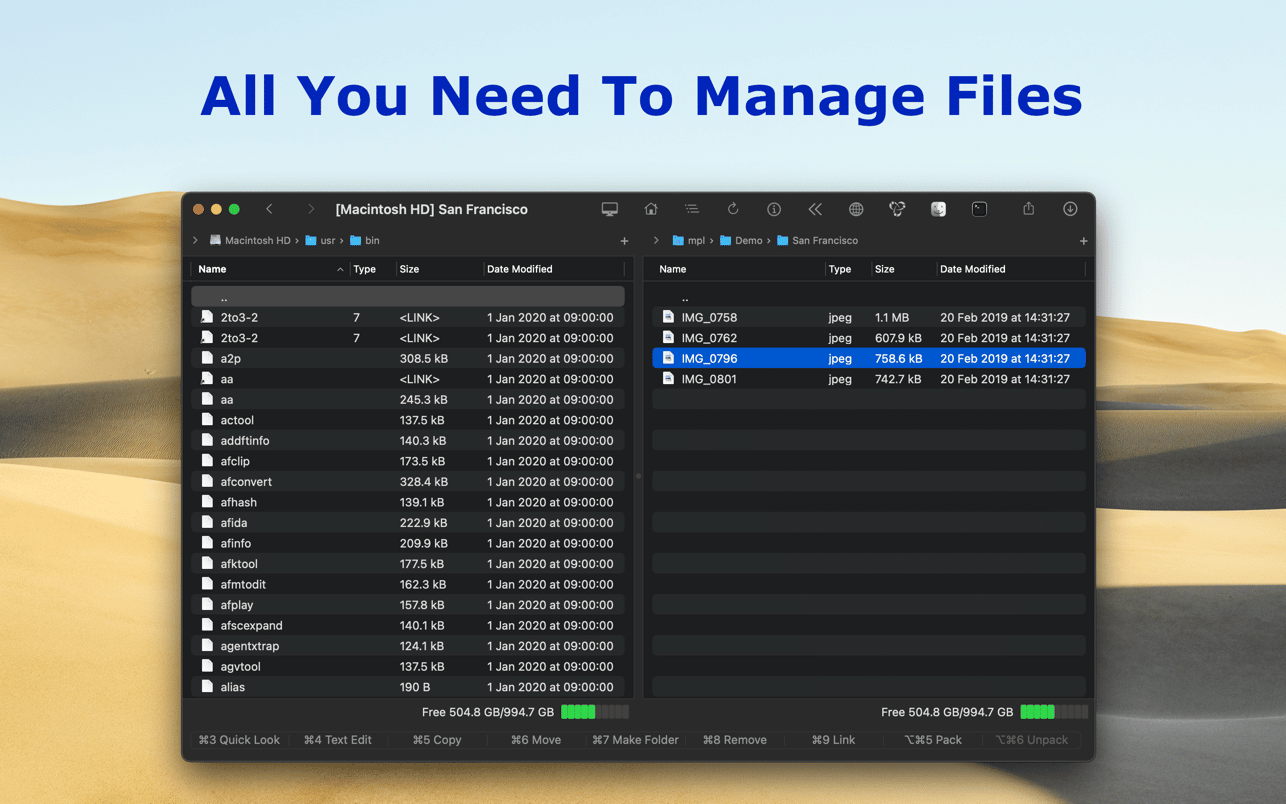
Task: Switch to the San Francisco breadcrumb
Action: point(822,240)
